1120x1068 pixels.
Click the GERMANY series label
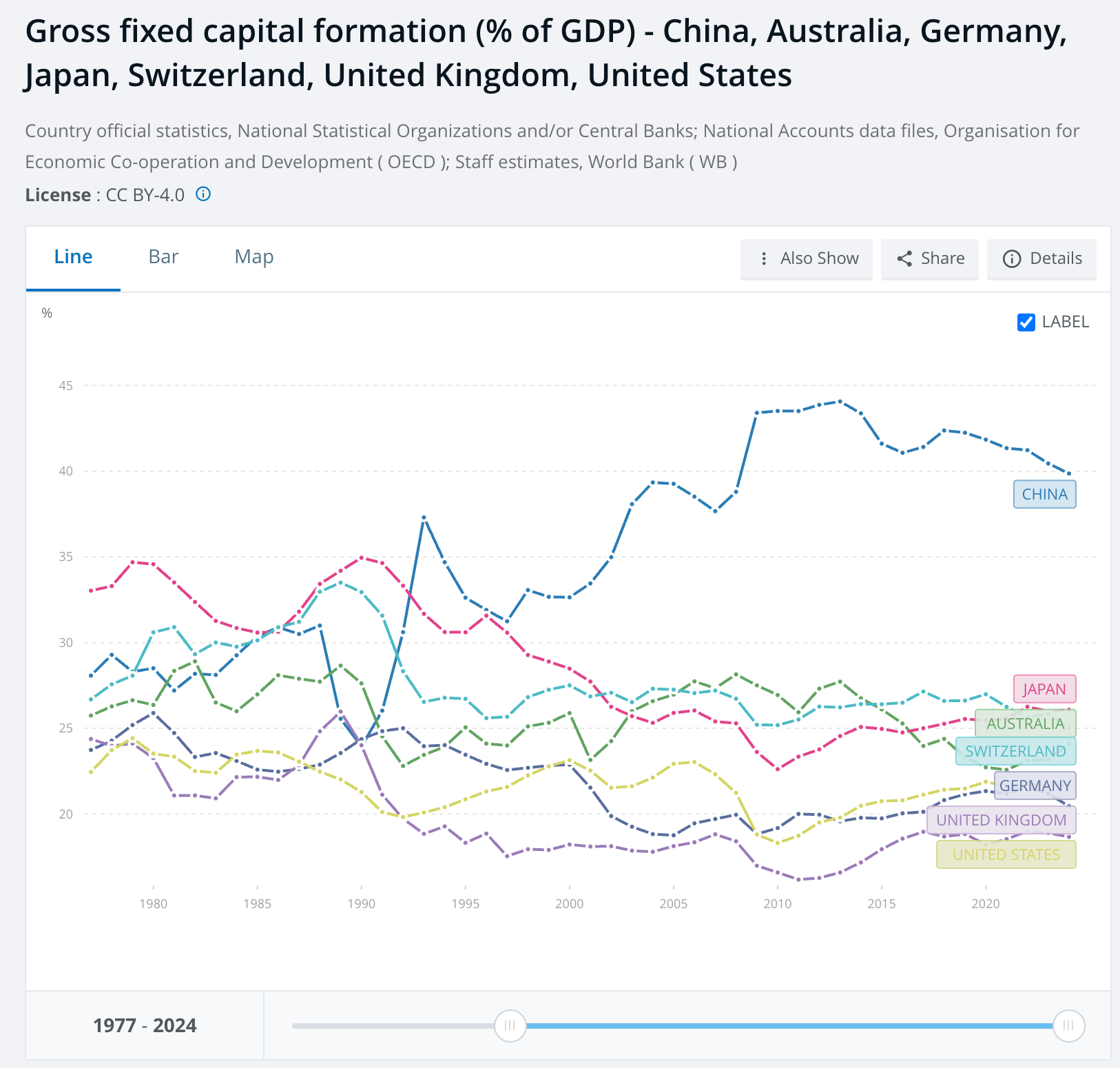point(1035,785)
